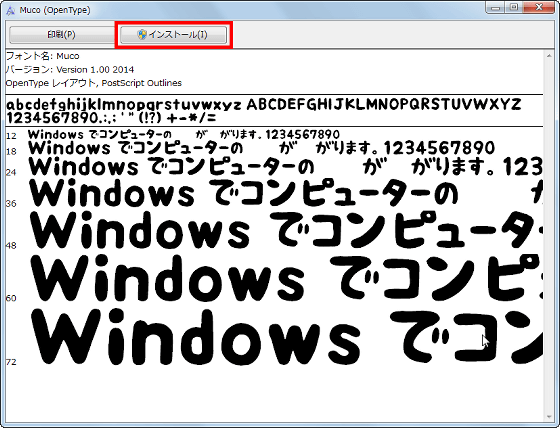Click the 1234567890 digits and symbols sample line
Viewport: 560px width, 428px height.
point(111,118)
